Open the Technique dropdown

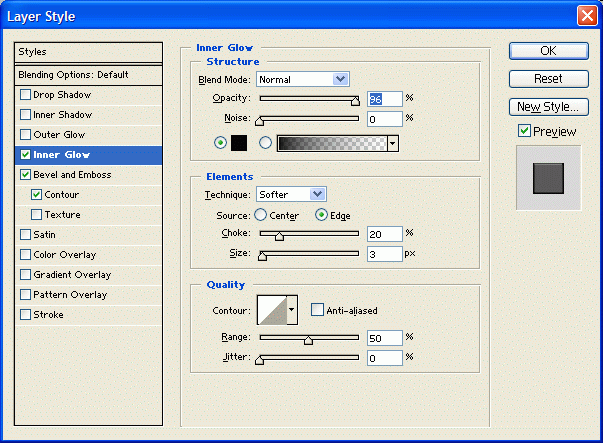click(x=291, y=194)
